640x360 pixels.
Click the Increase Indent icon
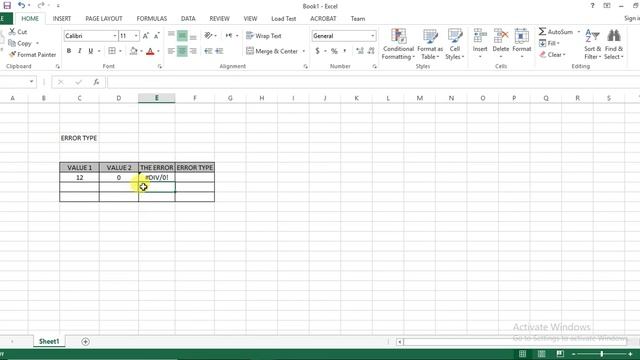point(219,51)
